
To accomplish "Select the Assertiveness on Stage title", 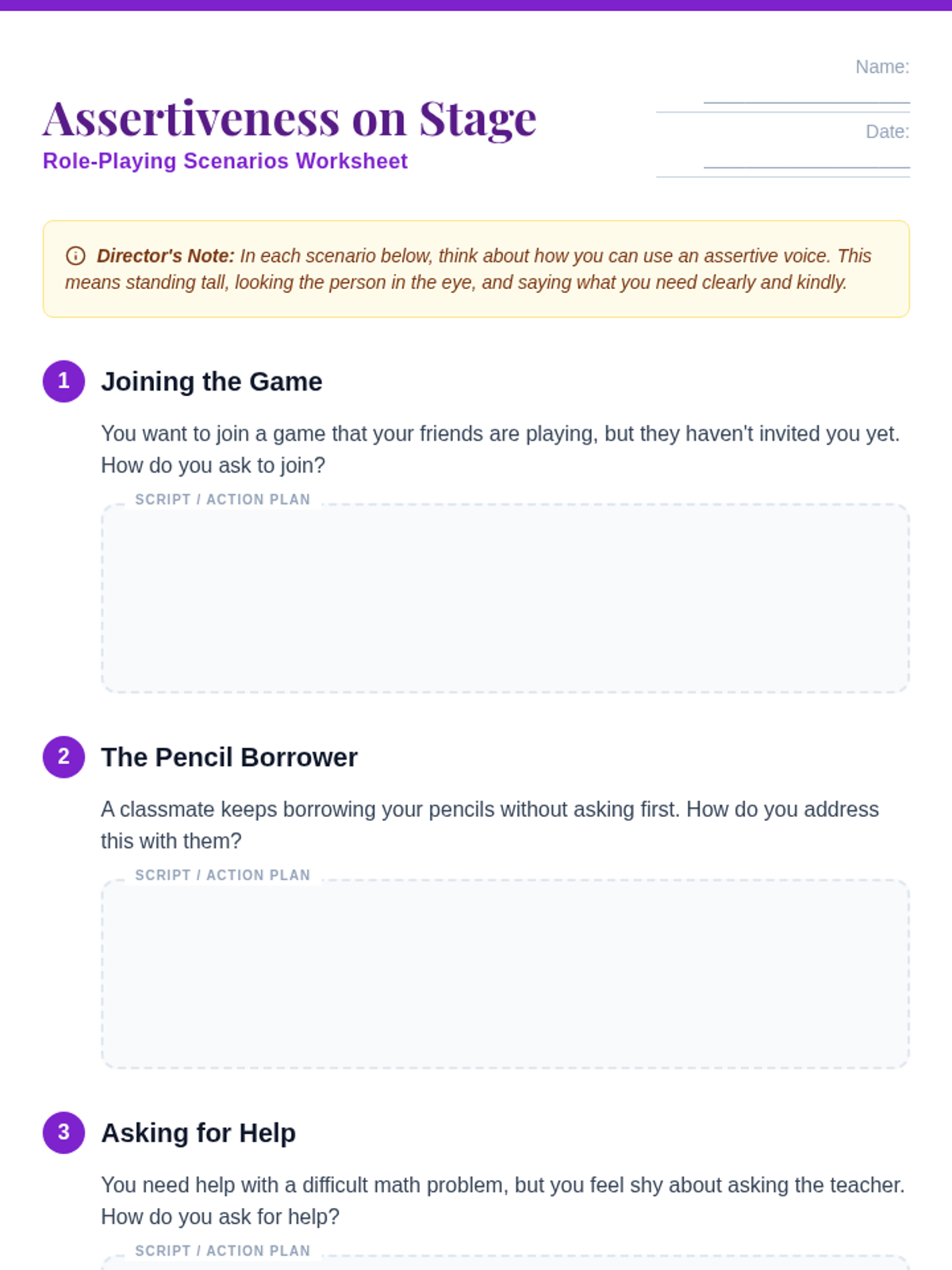I will (290, 119).
